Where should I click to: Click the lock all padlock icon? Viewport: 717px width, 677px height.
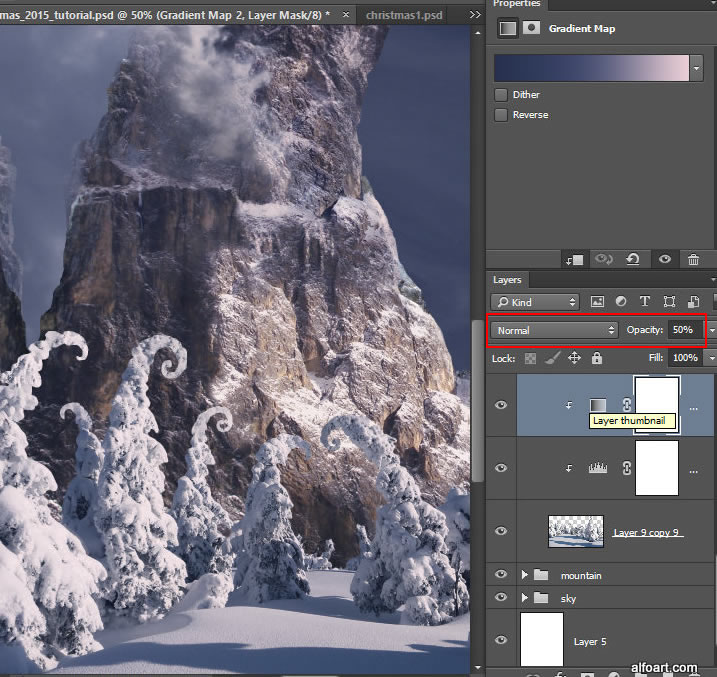(597, 358)
